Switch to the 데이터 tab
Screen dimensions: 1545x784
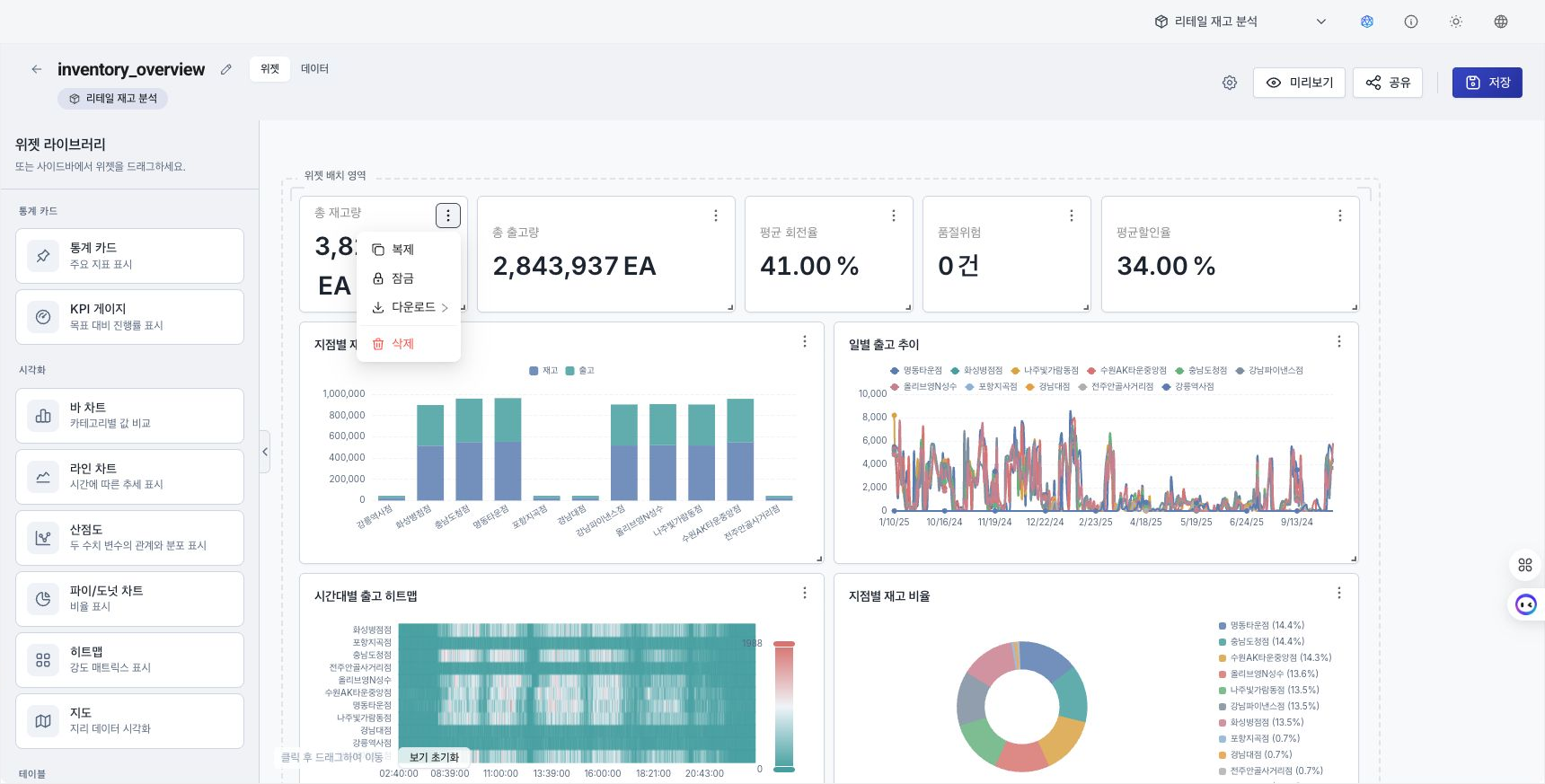(x=314, y=68)
